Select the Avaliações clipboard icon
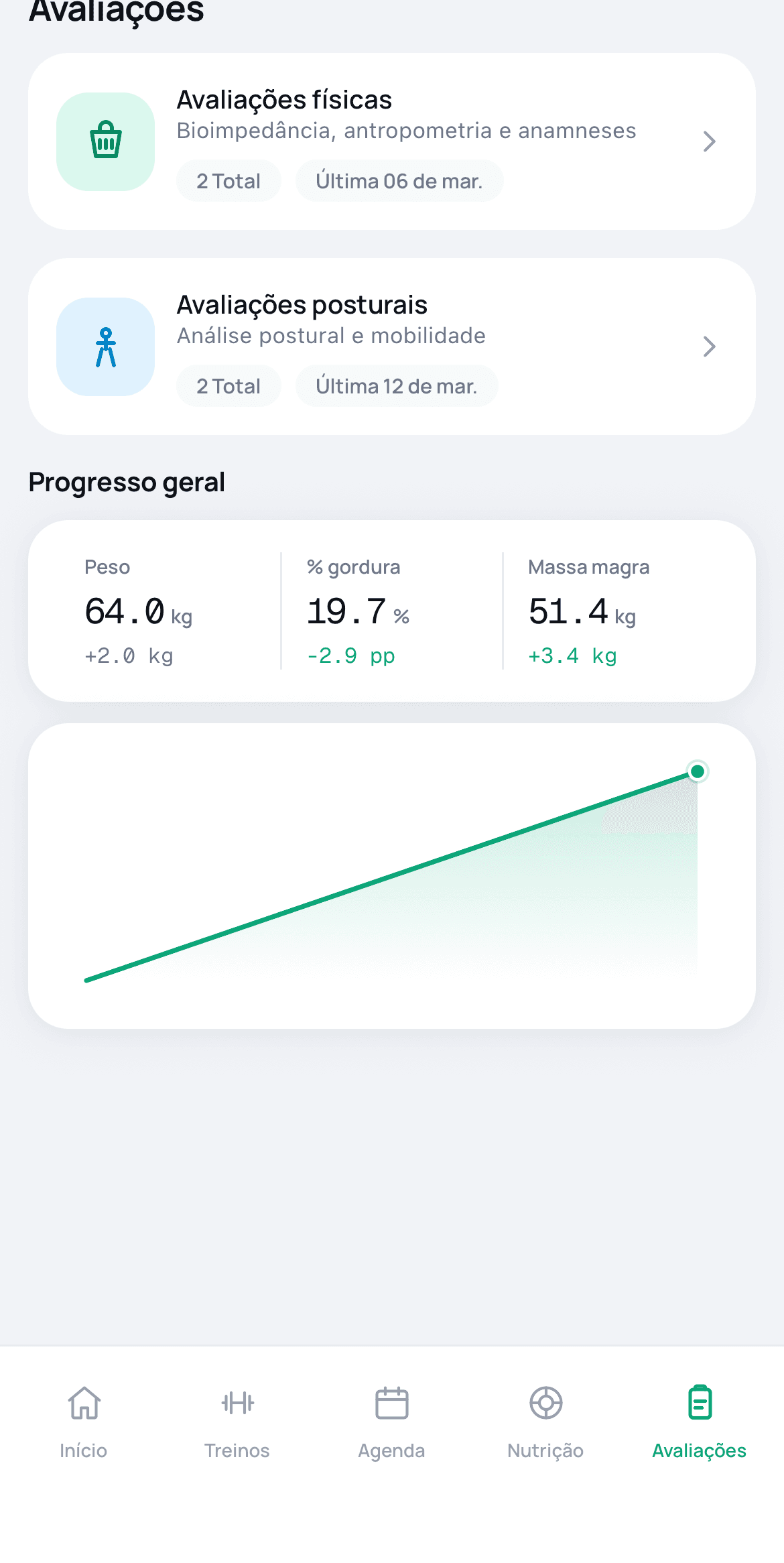The image size is (784, 1563). [700, 1403]
